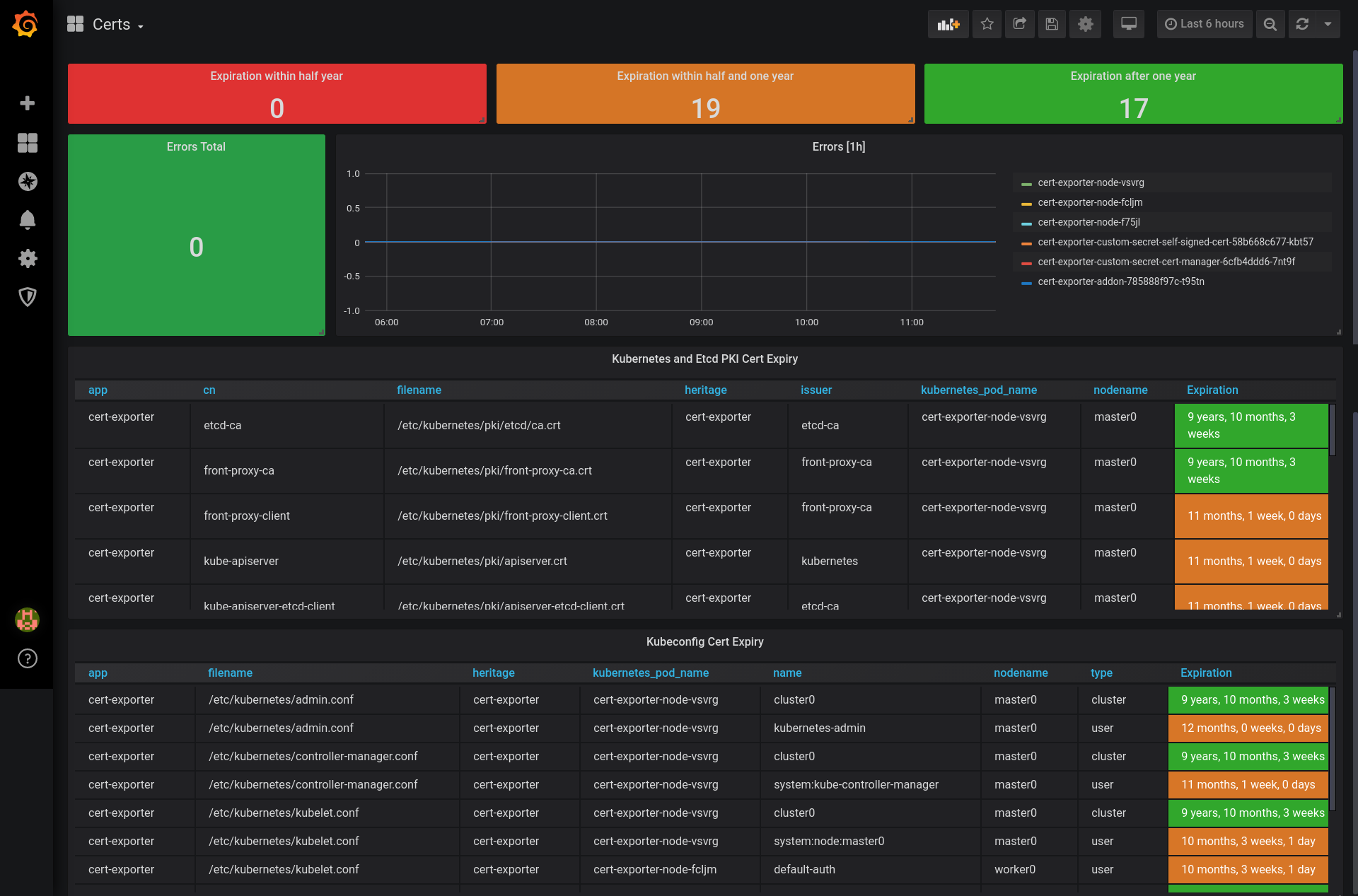This screenshot has height=896, width=1358.
Task: Click the Add panel toolbar icon
Action: [x=948, y=24]
